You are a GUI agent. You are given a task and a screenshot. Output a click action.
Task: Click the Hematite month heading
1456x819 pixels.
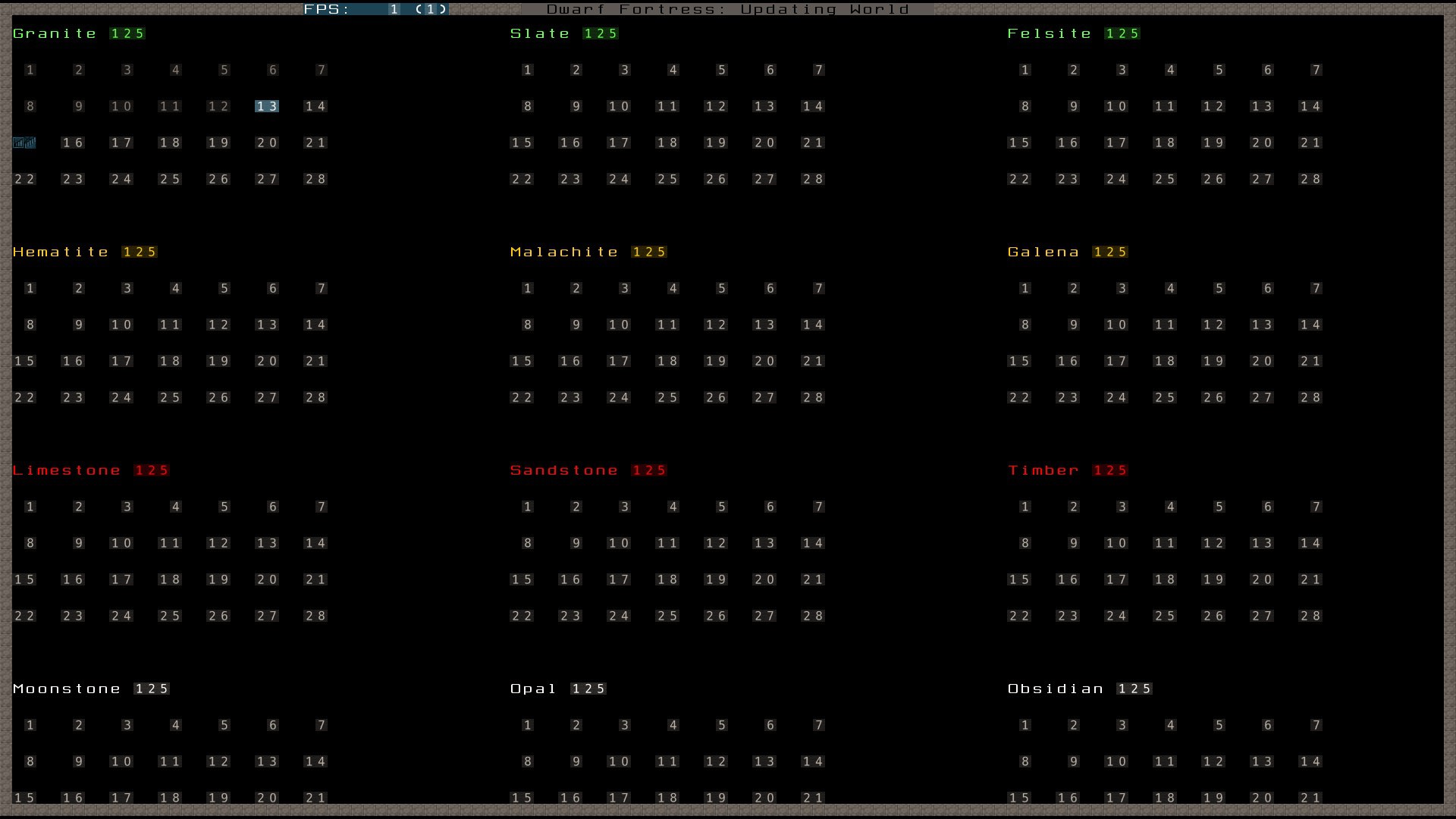(61, 252)
